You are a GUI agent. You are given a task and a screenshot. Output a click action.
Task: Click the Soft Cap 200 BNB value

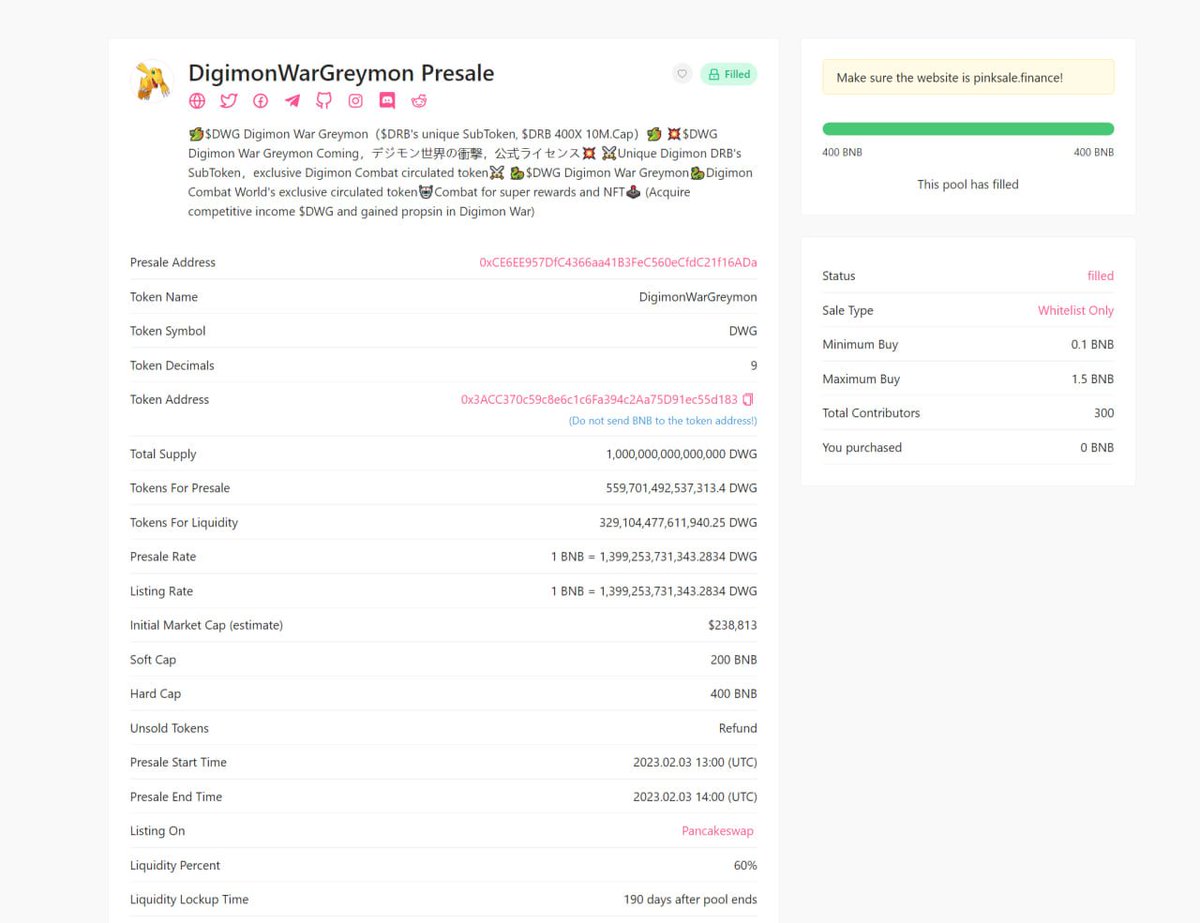(x=734, y=660)
